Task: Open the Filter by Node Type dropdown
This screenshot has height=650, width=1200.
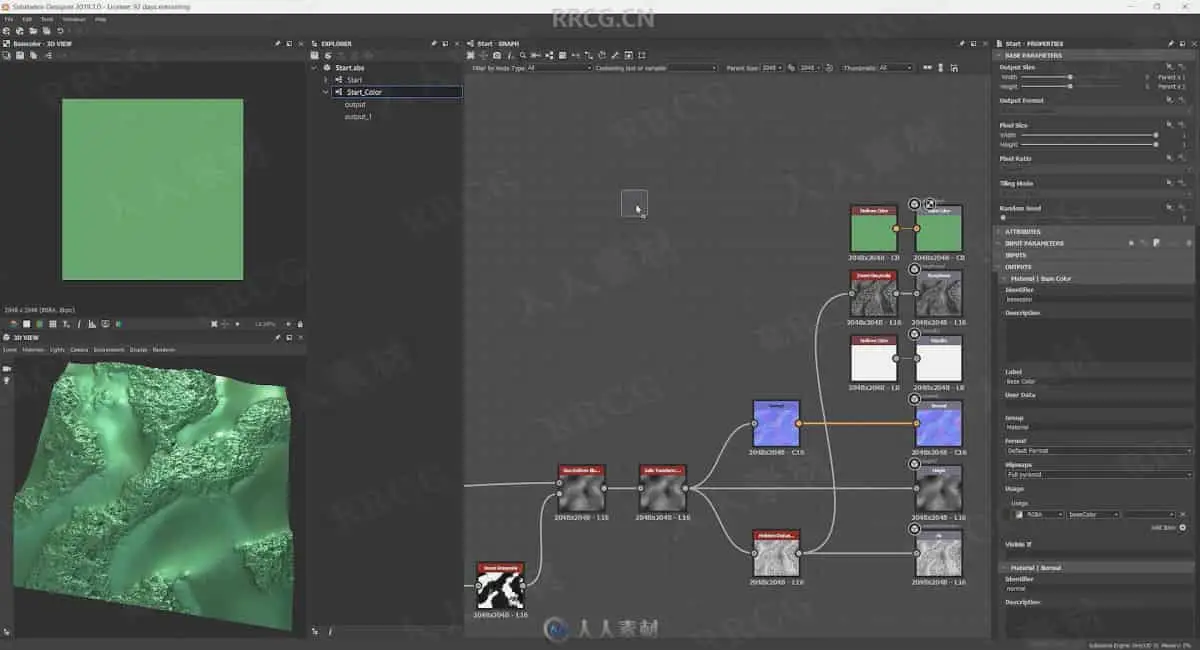Action: click(x=560, y=68)
